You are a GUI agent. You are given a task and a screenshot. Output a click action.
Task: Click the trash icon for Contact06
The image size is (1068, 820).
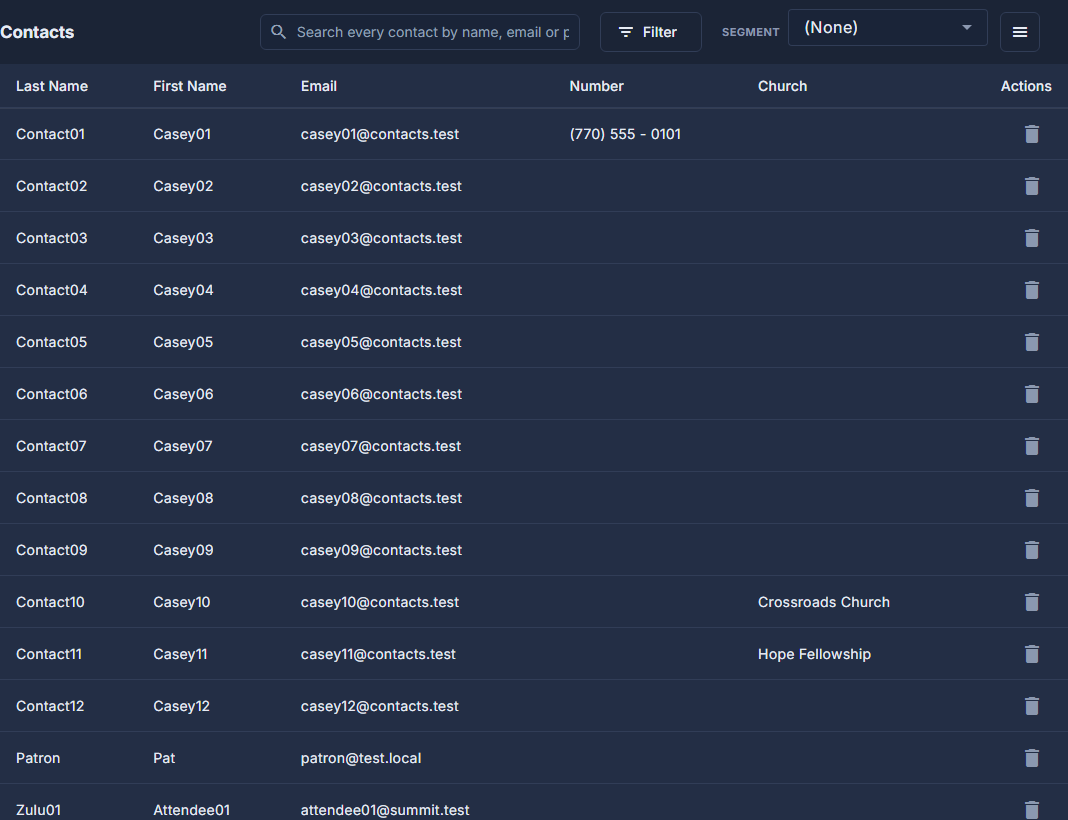[1031, 394]
